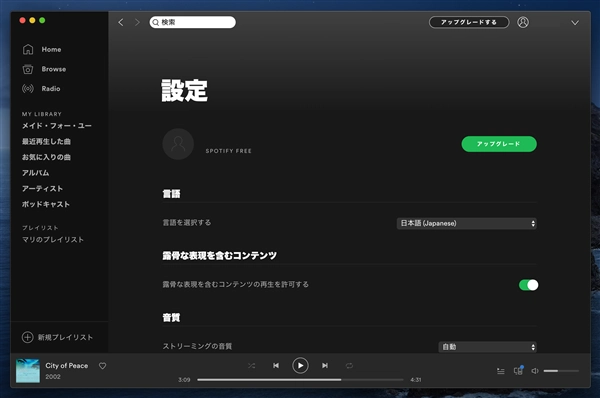
Task: Click the 露骨な表現を含むコンテンツの再生を許可する label
Action: click(x=236, y=284)
